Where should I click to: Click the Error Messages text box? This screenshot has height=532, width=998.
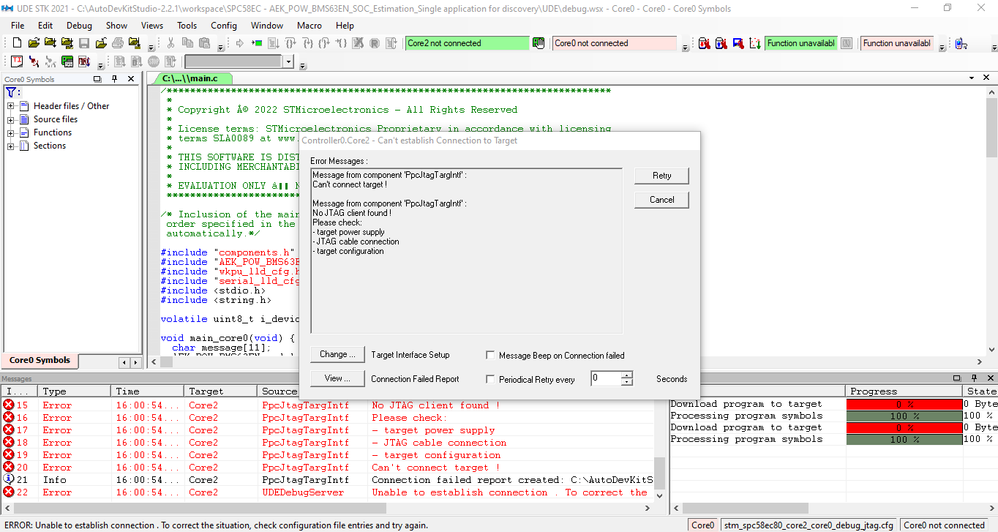[467, 251]
